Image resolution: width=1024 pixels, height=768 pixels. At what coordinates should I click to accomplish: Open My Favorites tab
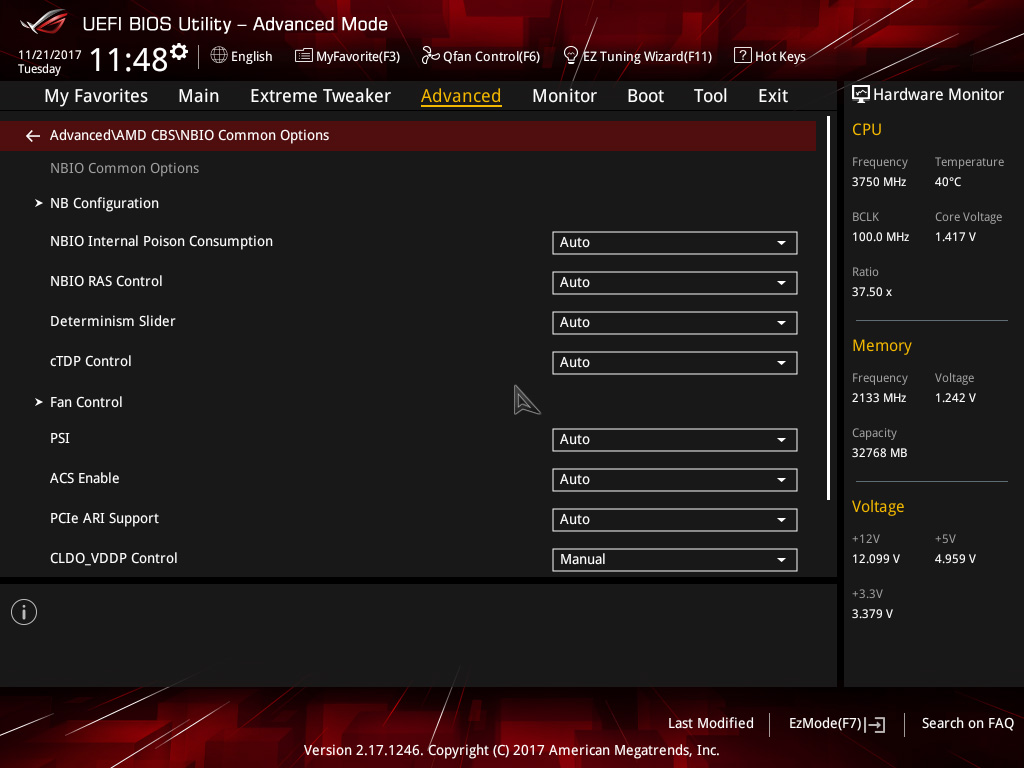[96, 96]
